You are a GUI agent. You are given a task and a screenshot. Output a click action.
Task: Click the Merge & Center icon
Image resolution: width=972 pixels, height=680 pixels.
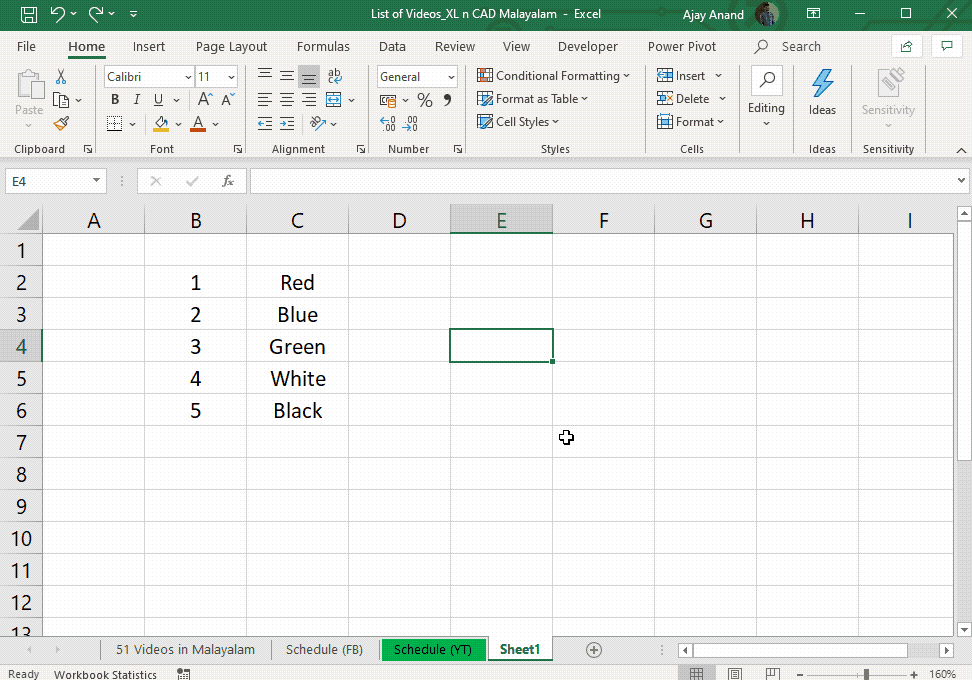[x=334, y=100]
